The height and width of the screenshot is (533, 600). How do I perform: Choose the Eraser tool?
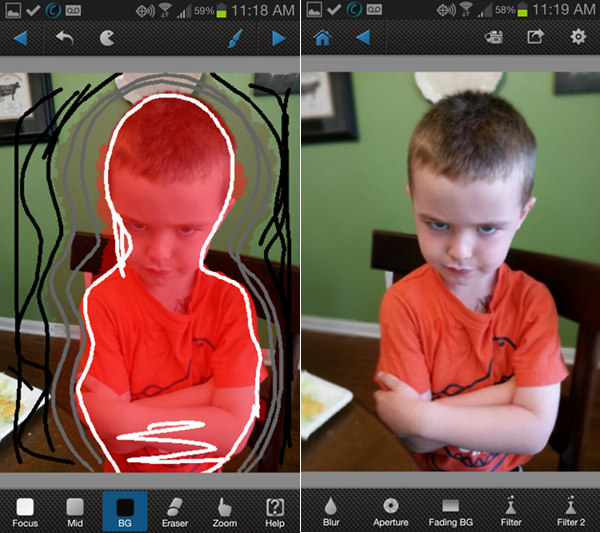pyautogui.click(x=175, y=512)
